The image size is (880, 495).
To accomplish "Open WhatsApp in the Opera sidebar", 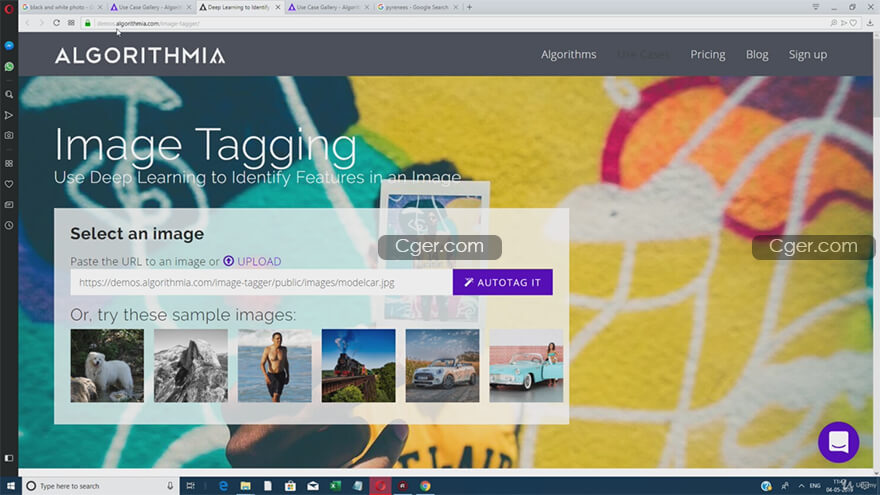I will click(9, 66).
